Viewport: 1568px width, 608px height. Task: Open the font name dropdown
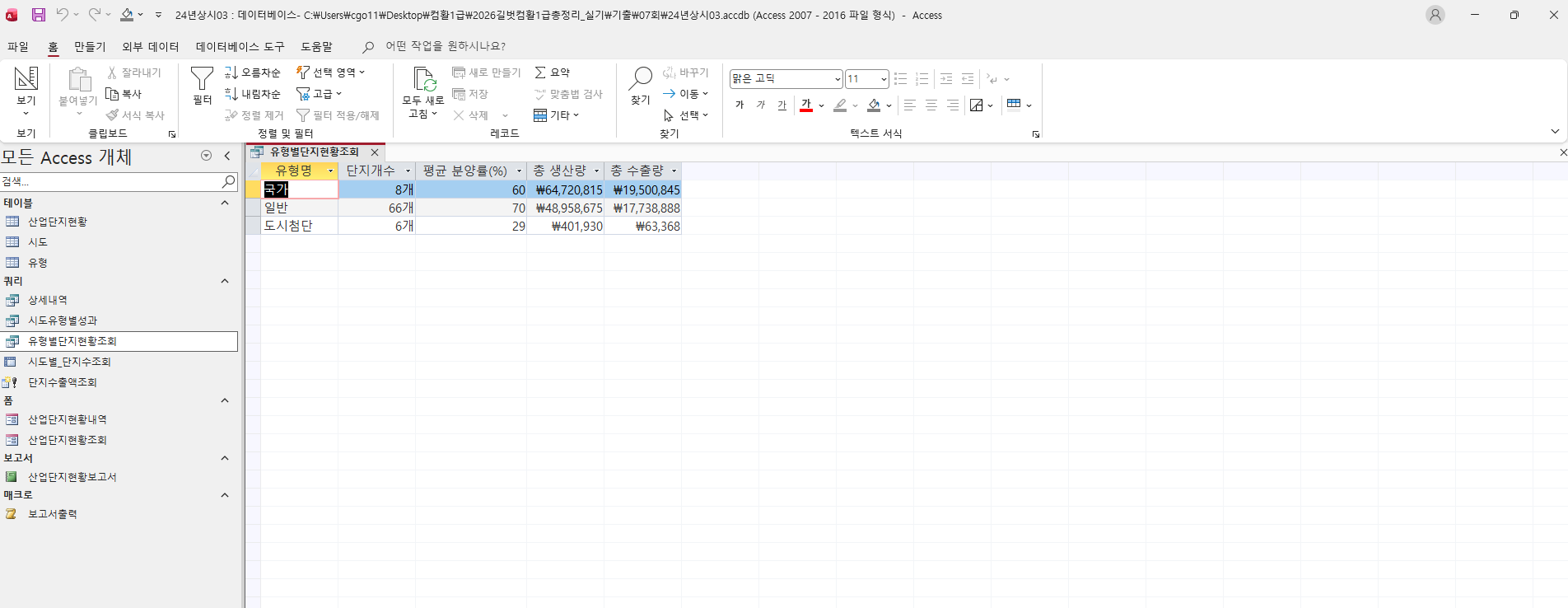coord(838,79)
